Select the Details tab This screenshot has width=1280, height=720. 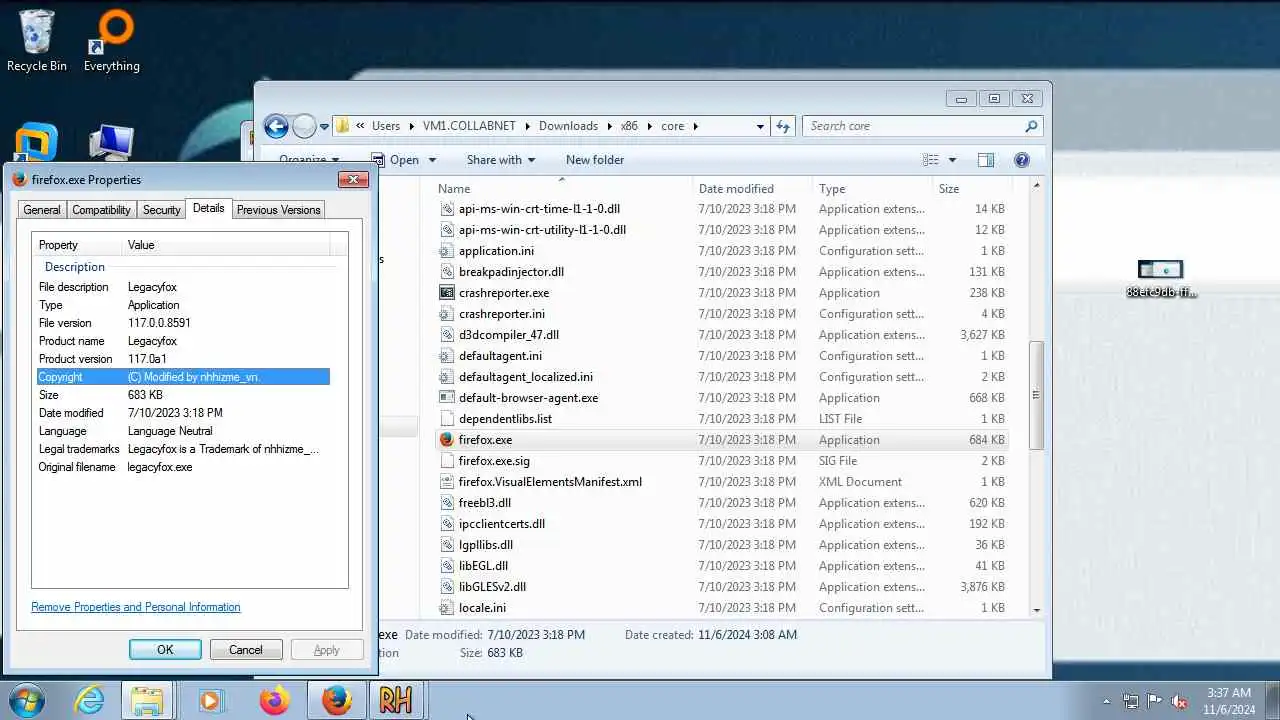tap(208, 208)
